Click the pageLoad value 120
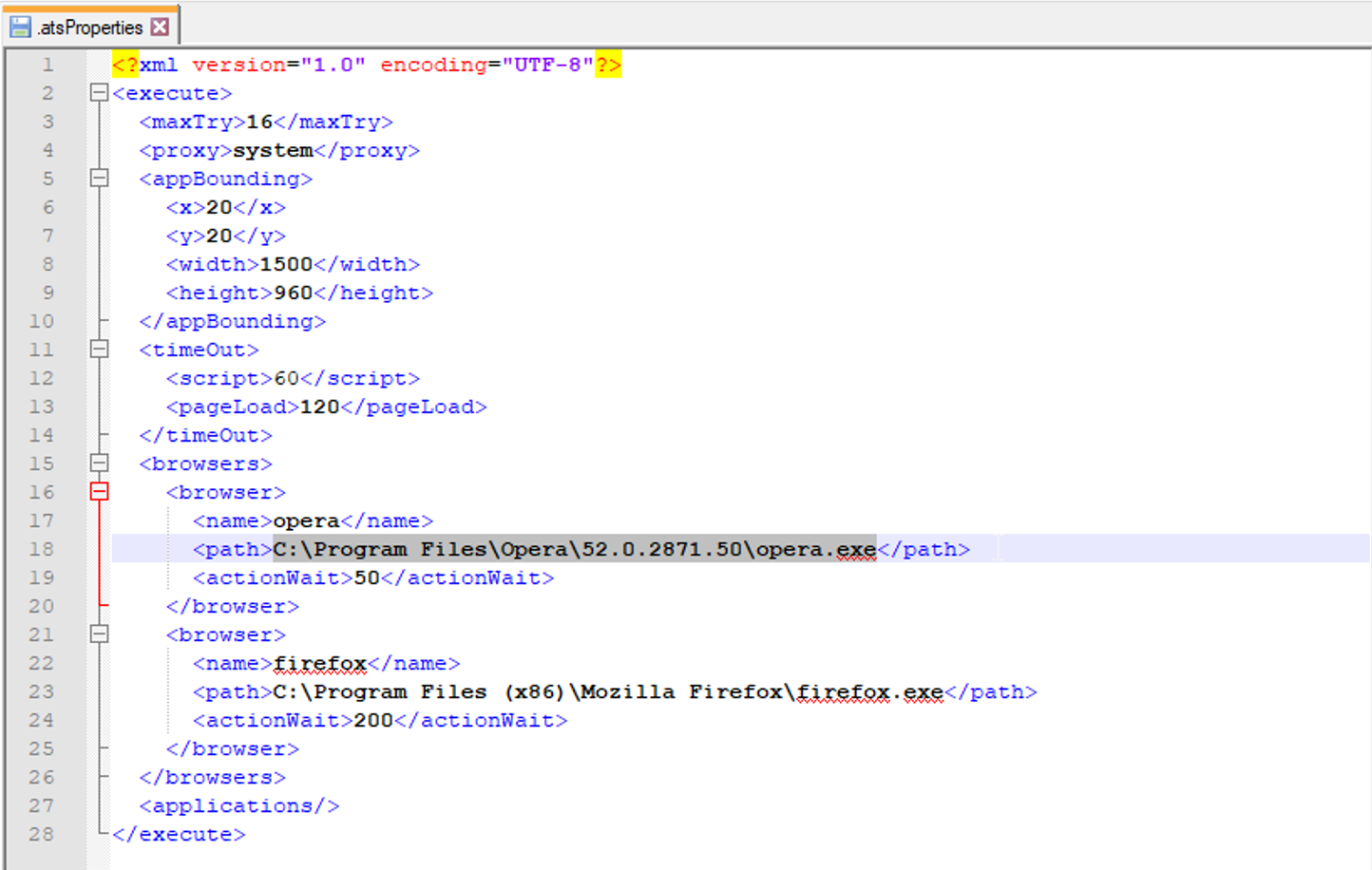Viewport: 1372px width, 870px height. [x=319, y=407]
